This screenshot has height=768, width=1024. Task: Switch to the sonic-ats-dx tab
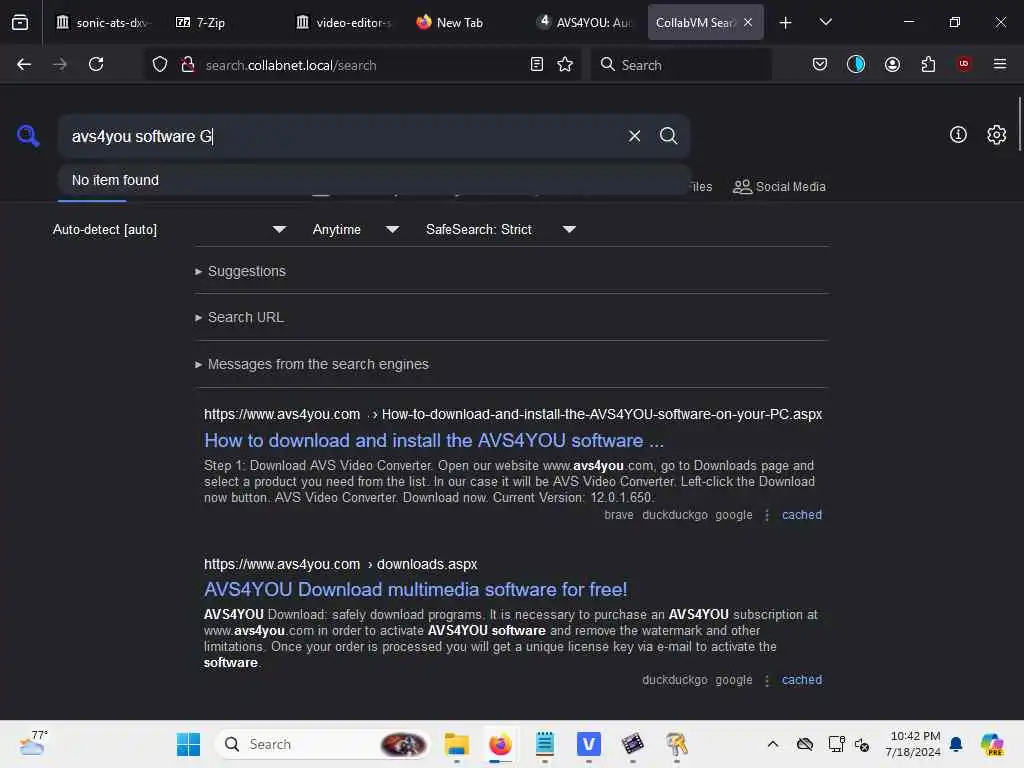(x=103, y=22)
